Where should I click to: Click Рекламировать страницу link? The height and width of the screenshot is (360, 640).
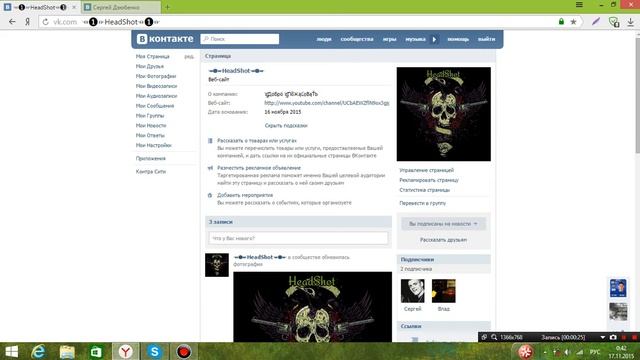(x=429, y=180)
